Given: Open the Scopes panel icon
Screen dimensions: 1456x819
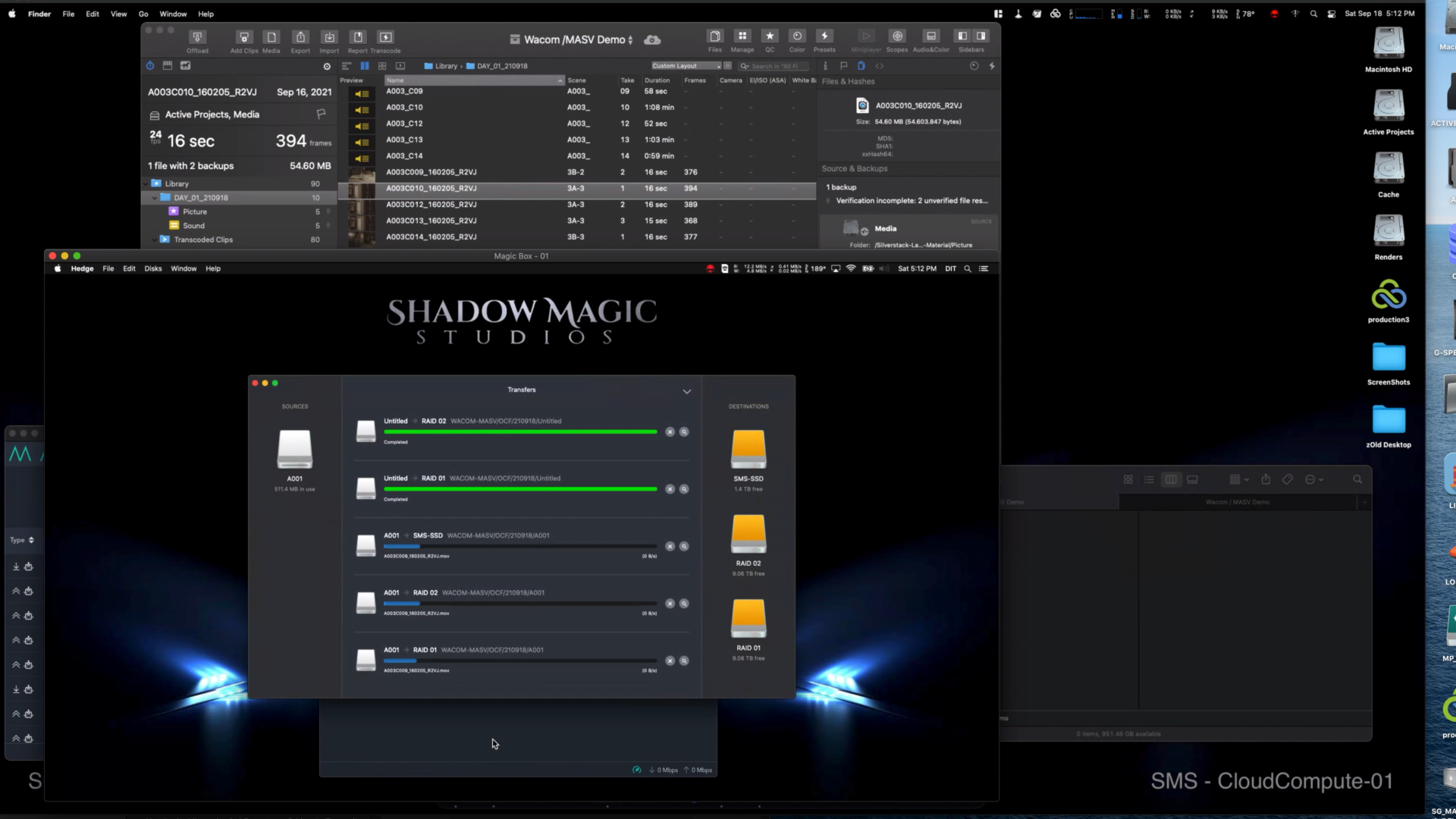Looking at the screenshot, I should (x=897, y=37).
